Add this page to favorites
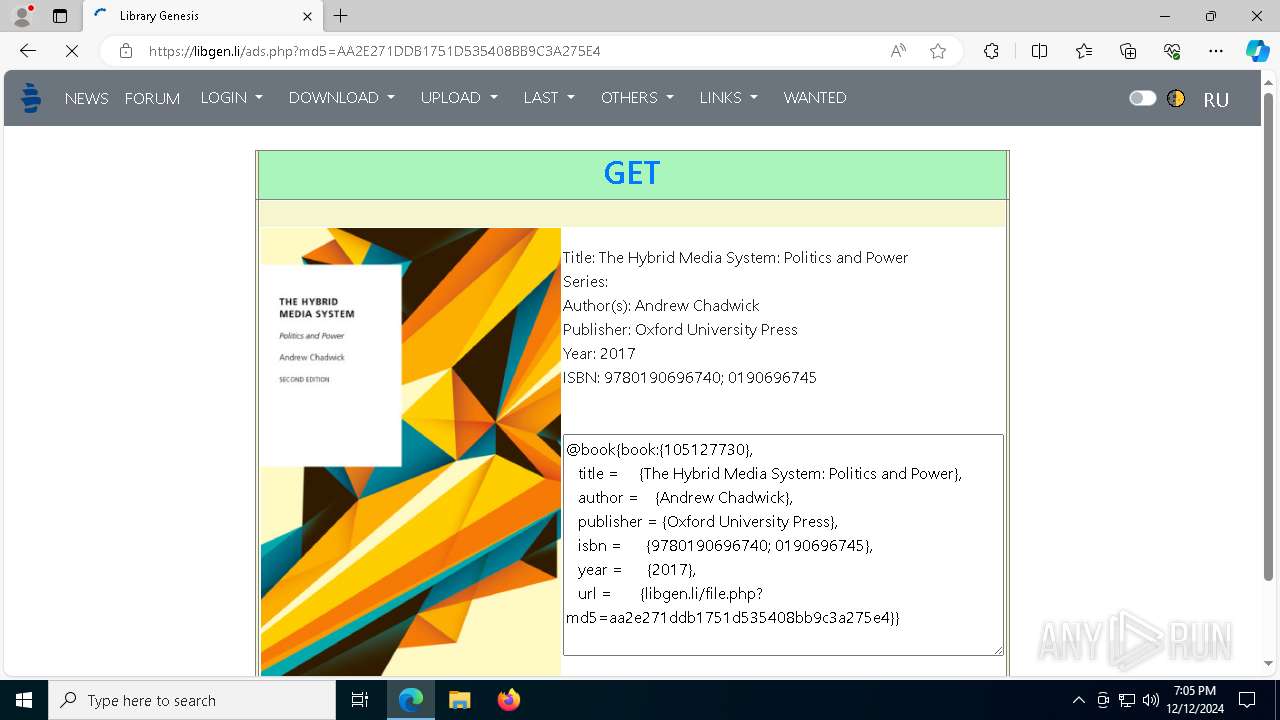 pyautogui.click(x=938, y=51)
